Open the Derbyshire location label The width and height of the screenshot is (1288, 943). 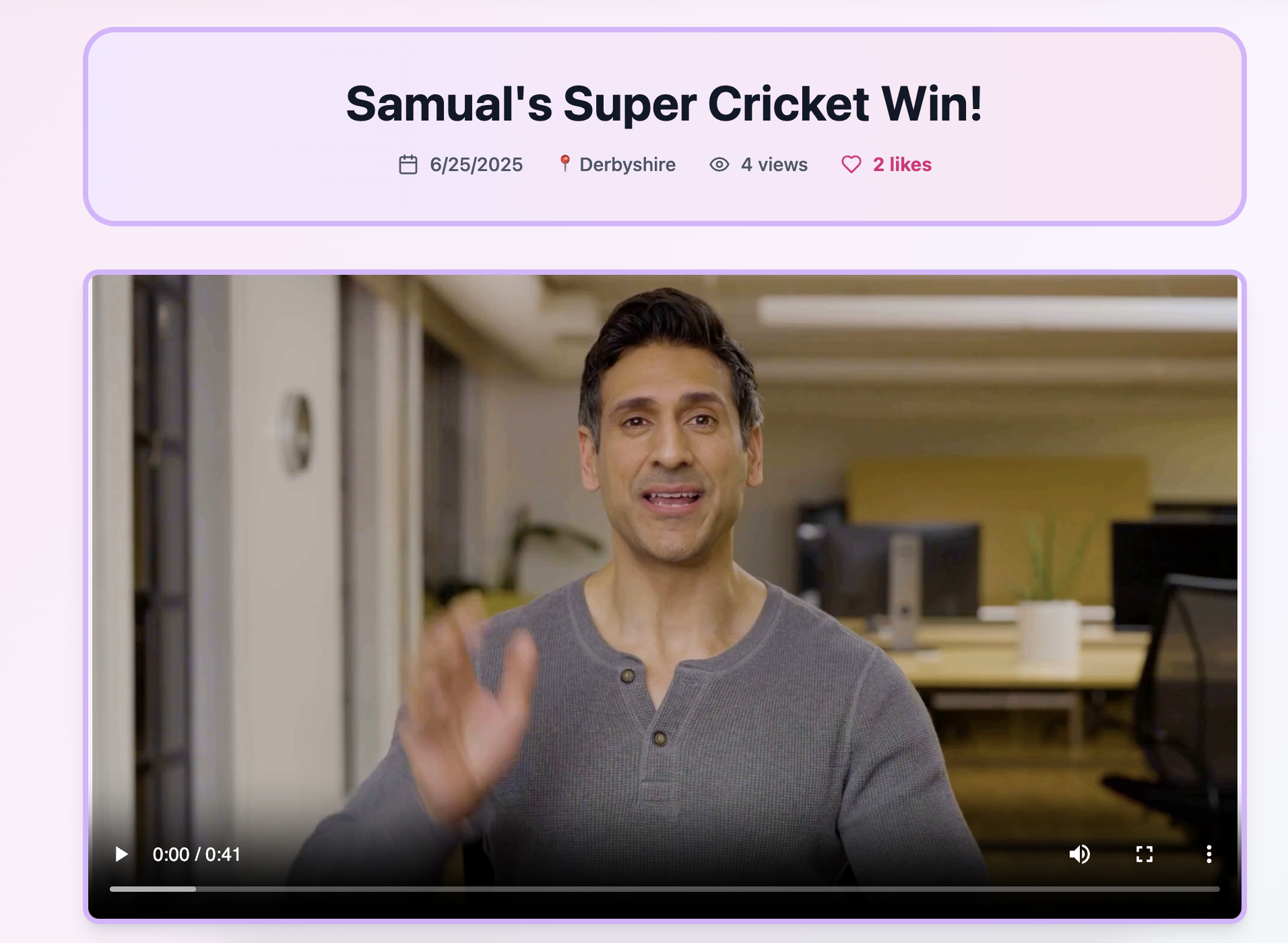tap(627, 164)
